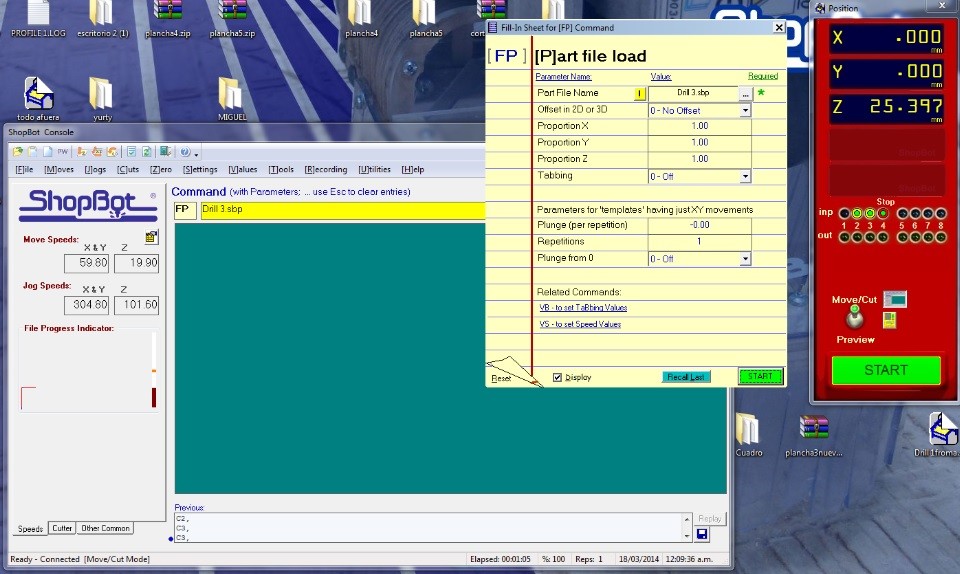Click the Repetitions value field
This screenshot has width=960, height=574.
[699, 242]
